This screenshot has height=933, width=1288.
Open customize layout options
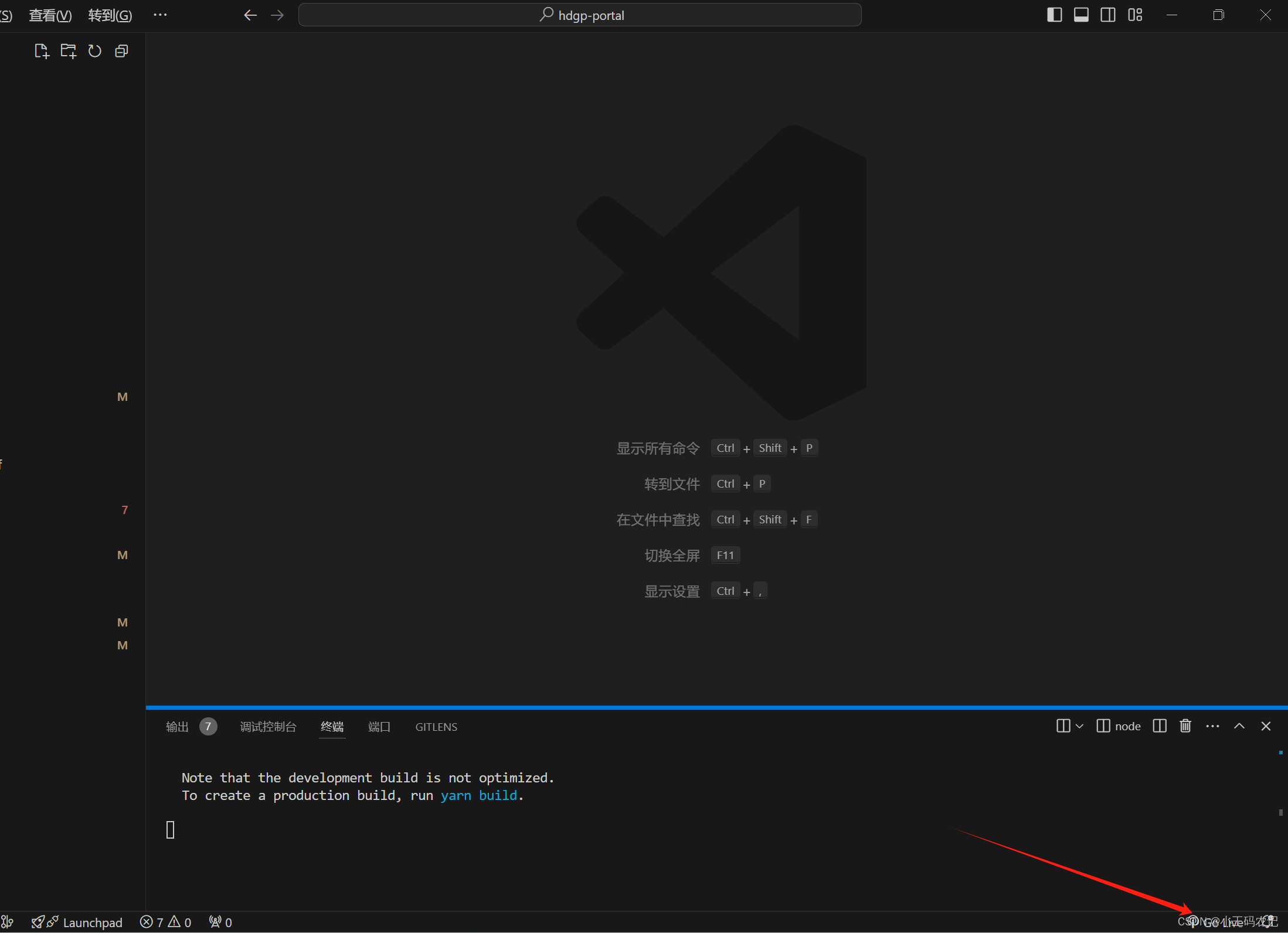1135,15
